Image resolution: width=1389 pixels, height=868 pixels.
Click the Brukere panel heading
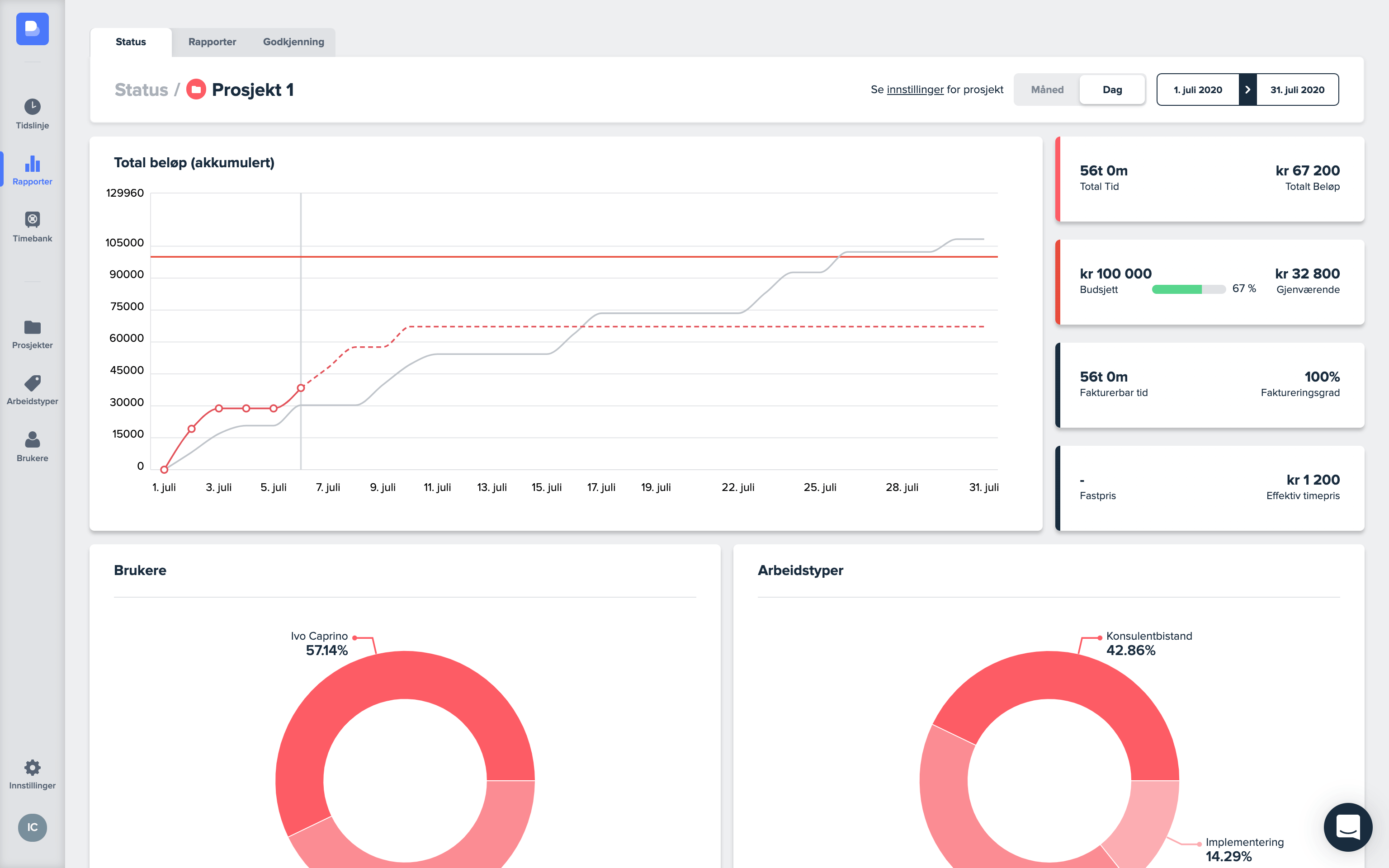click(x=140, y=570)
